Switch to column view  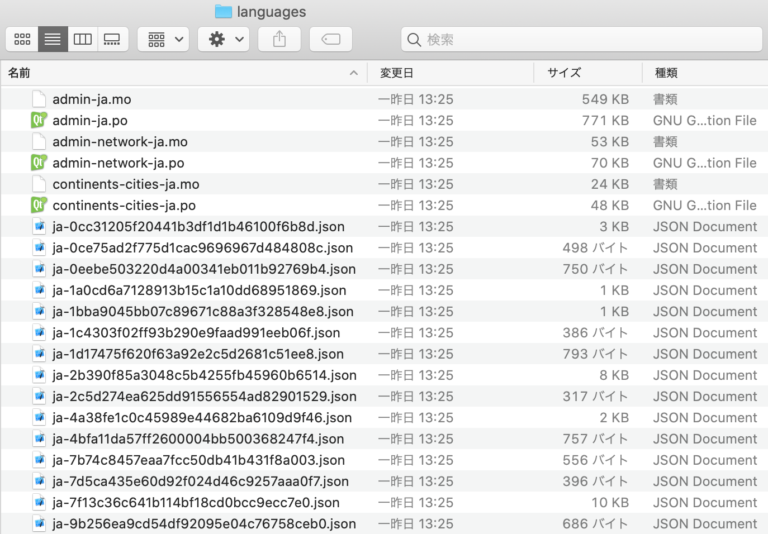click(82, 39)
